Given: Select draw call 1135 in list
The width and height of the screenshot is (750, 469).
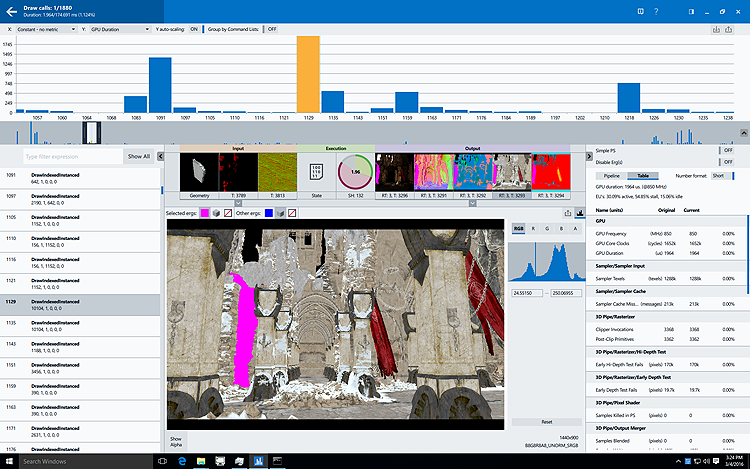Looking at the screenshot, I should click(x=80, y=326).
